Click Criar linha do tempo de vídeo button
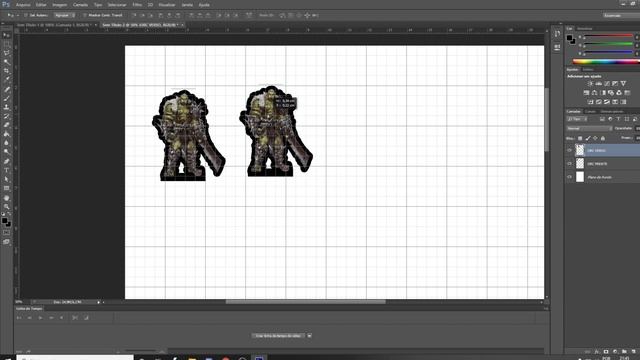Image resolution: width=640 pixels, height=360 pixels. [278, 336]
